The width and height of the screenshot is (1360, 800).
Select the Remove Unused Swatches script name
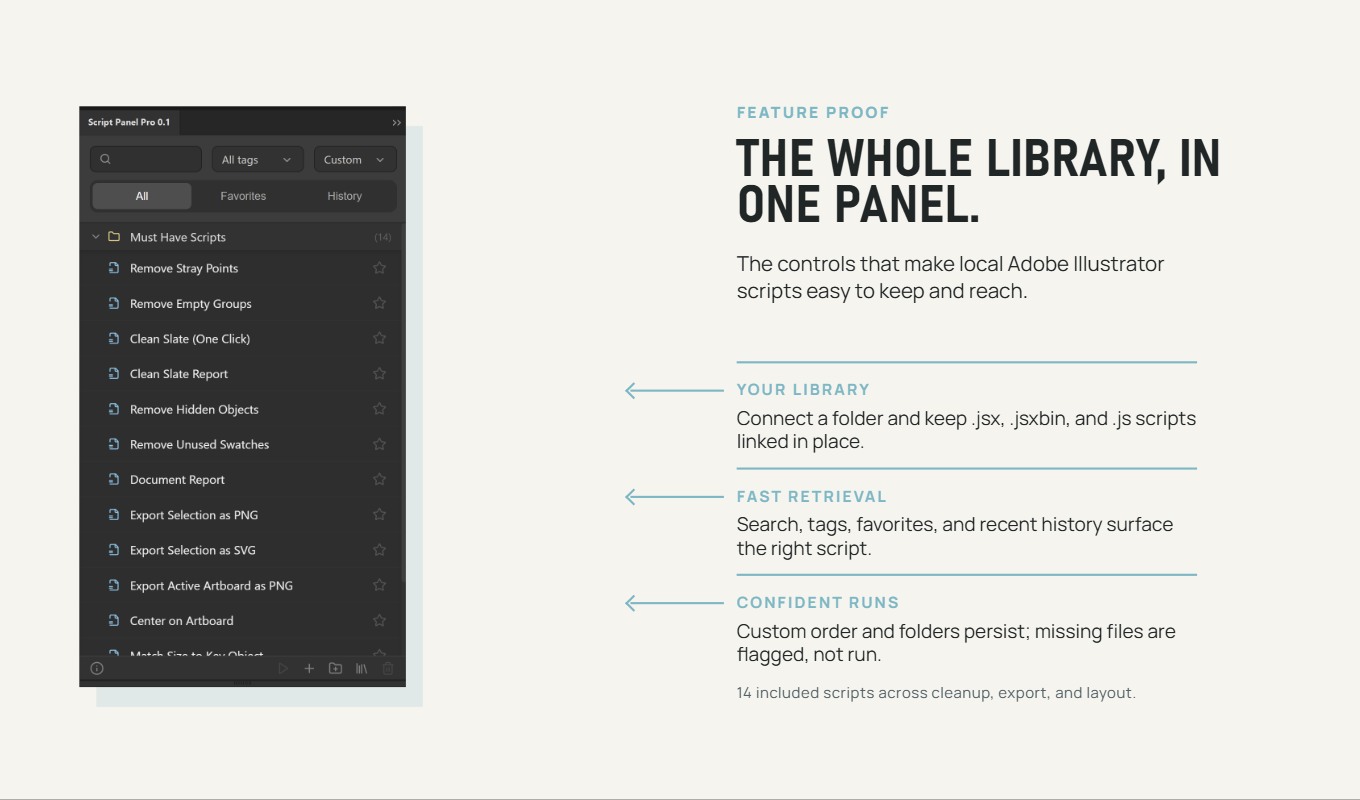tap(199, 444)
